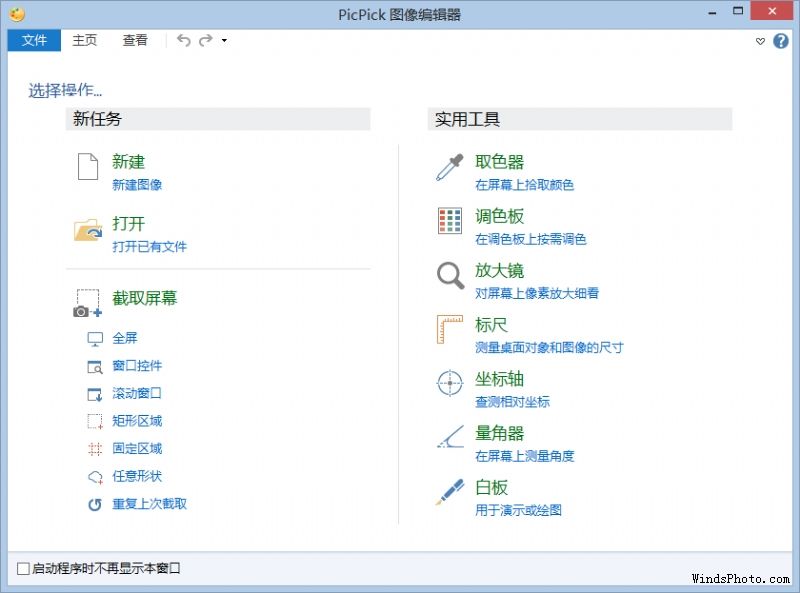This screenshot has height=593, width=800.
Task: Click the full screen monitor icon
Action: point(95,339)
